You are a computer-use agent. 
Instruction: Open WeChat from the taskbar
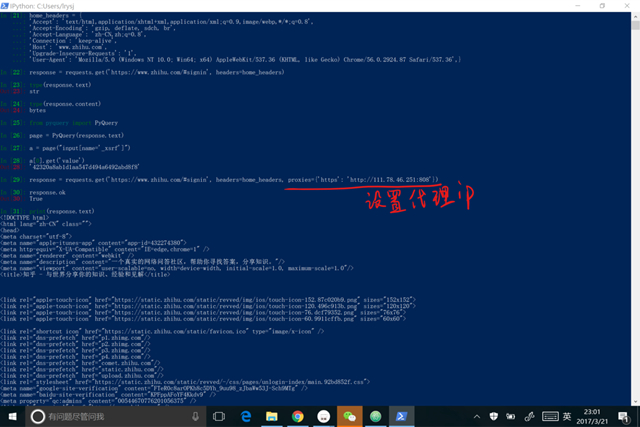tap(349, 416)
